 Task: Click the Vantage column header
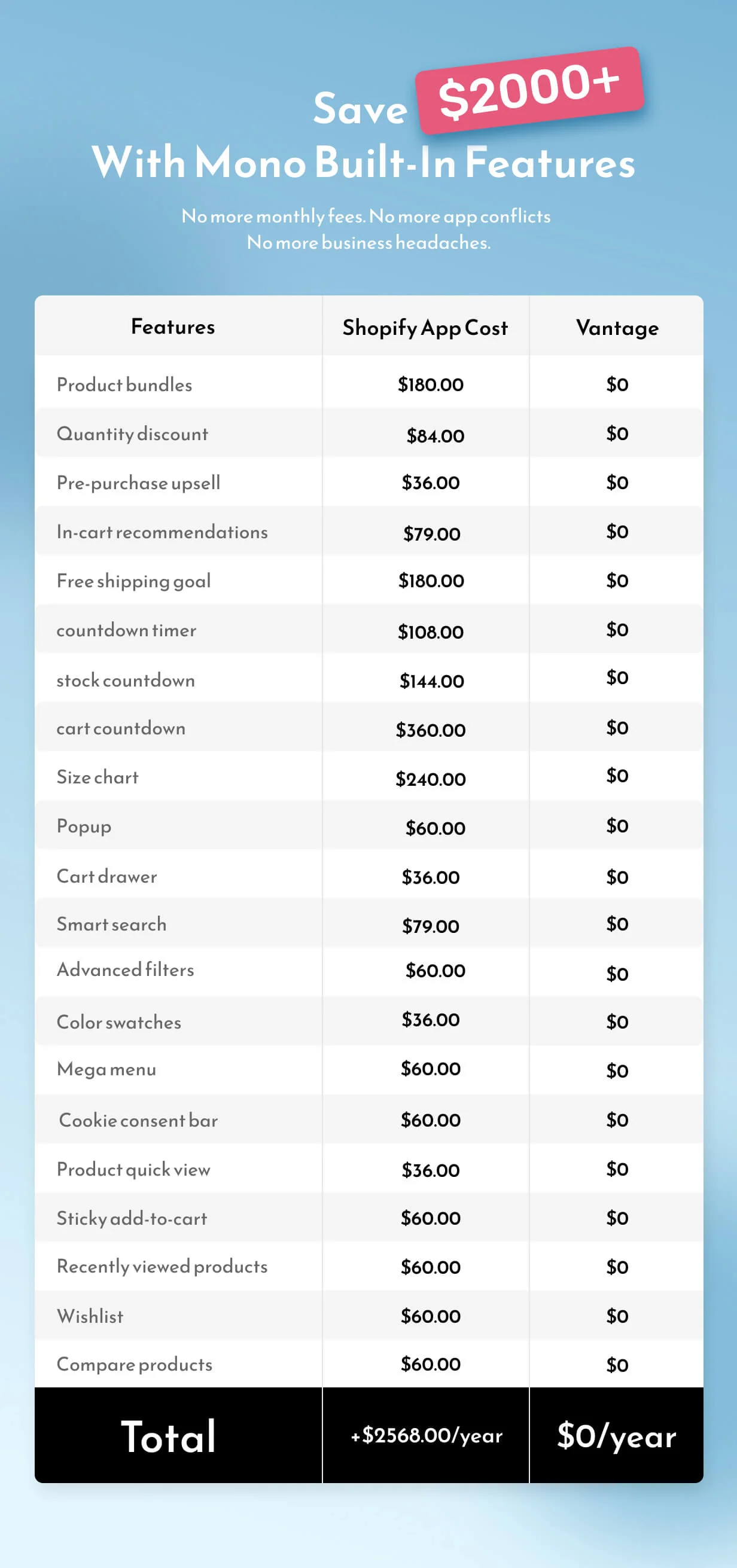[617, 328]
